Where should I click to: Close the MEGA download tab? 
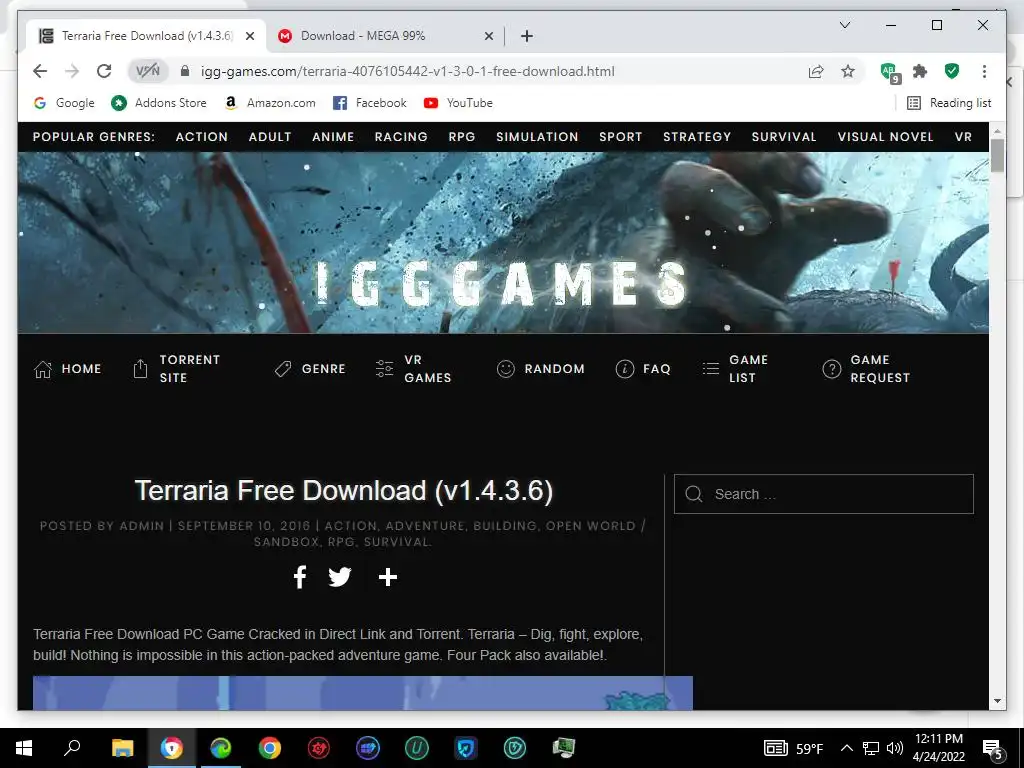click(488, 36)
